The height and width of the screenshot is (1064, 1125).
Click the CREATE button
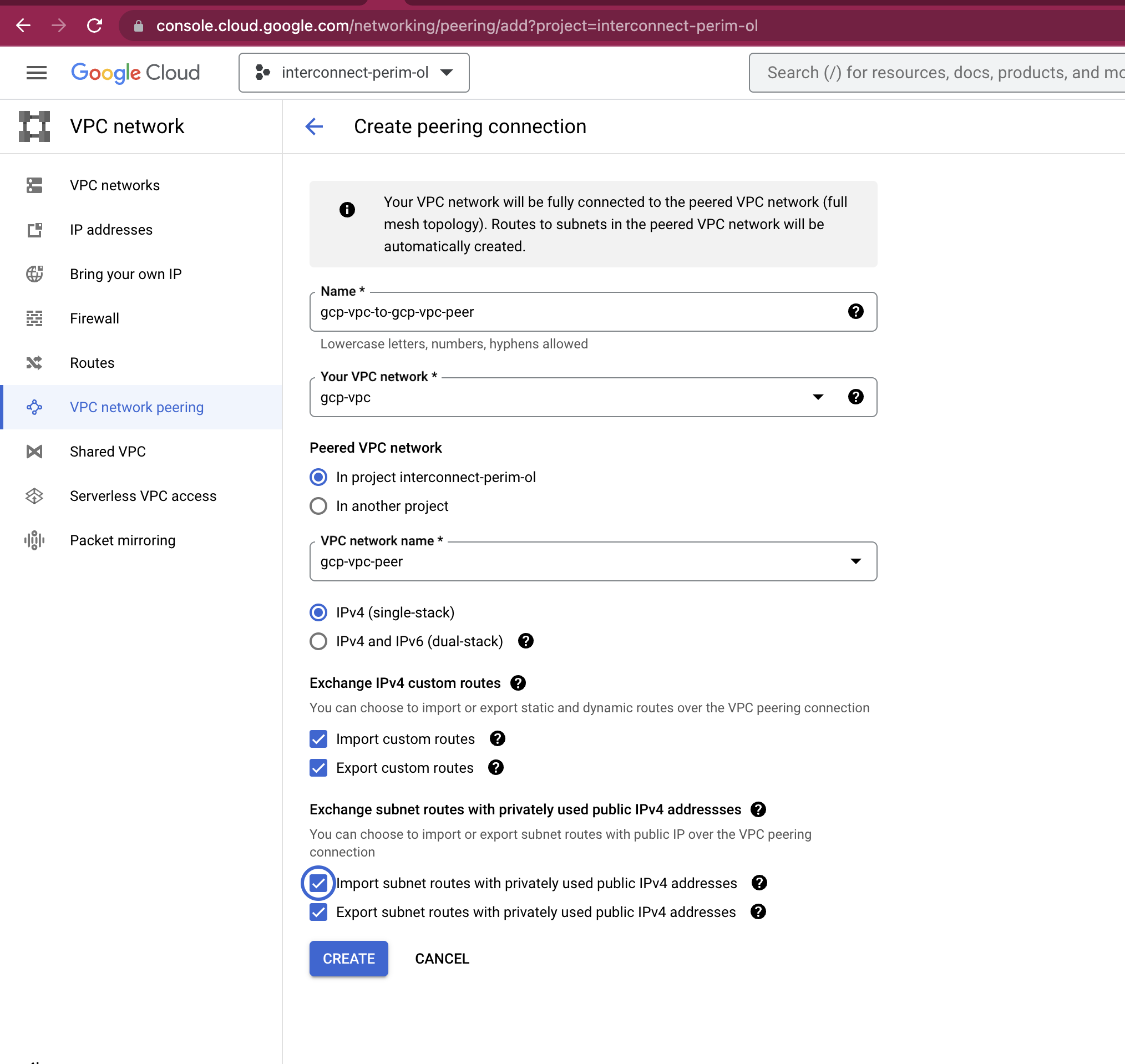(348, 959)
